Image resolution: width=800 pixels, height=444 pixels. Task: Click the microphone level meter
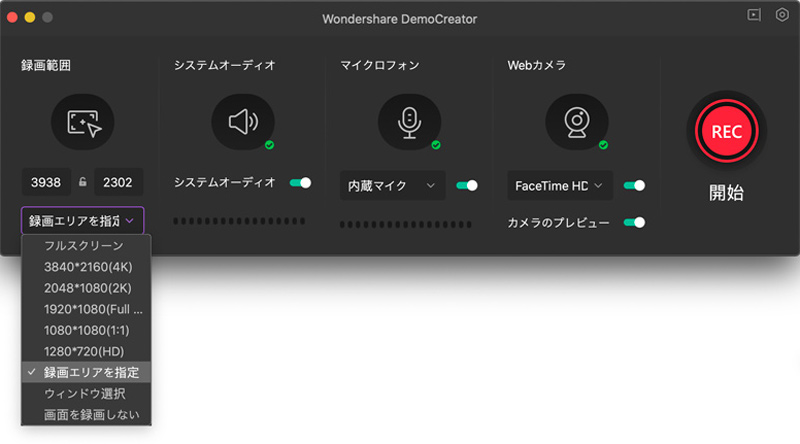(406, 224)
